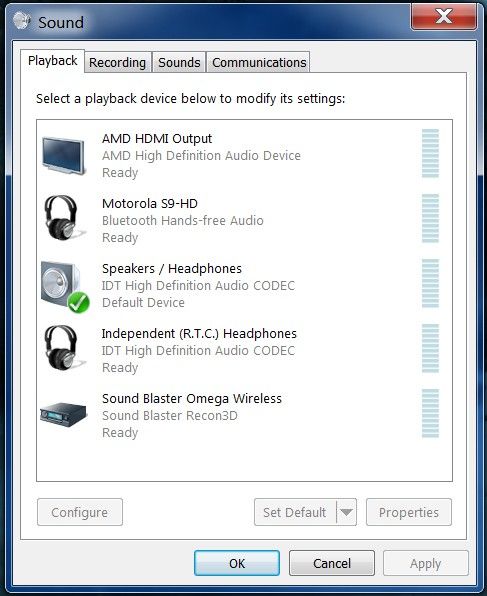
Task: Select the AMD HDMI Output monitor icon
Action: pyautogui.click(x=63, y=156)
